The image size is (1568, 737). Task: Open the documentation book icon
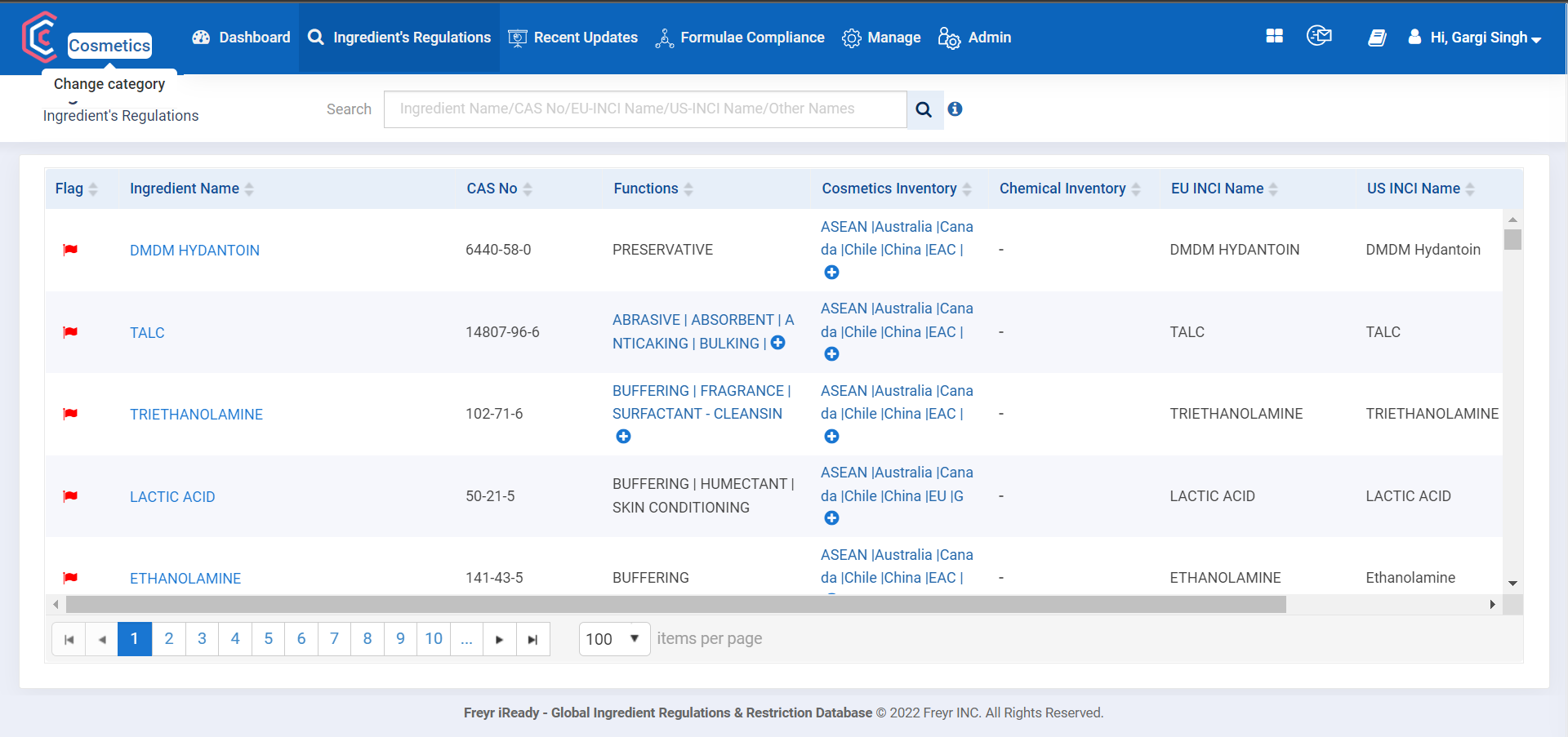coord(1378,38)
